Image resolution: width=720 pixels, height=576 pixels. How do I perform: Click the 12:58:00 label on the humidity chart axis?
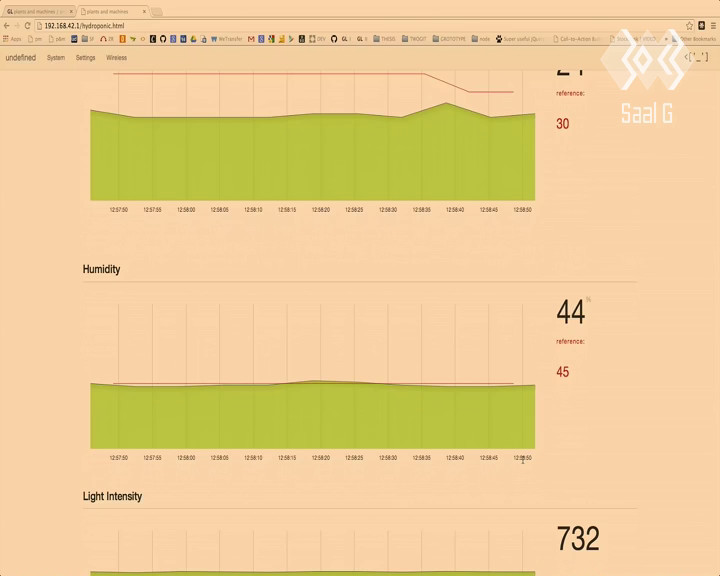point(186,457)
